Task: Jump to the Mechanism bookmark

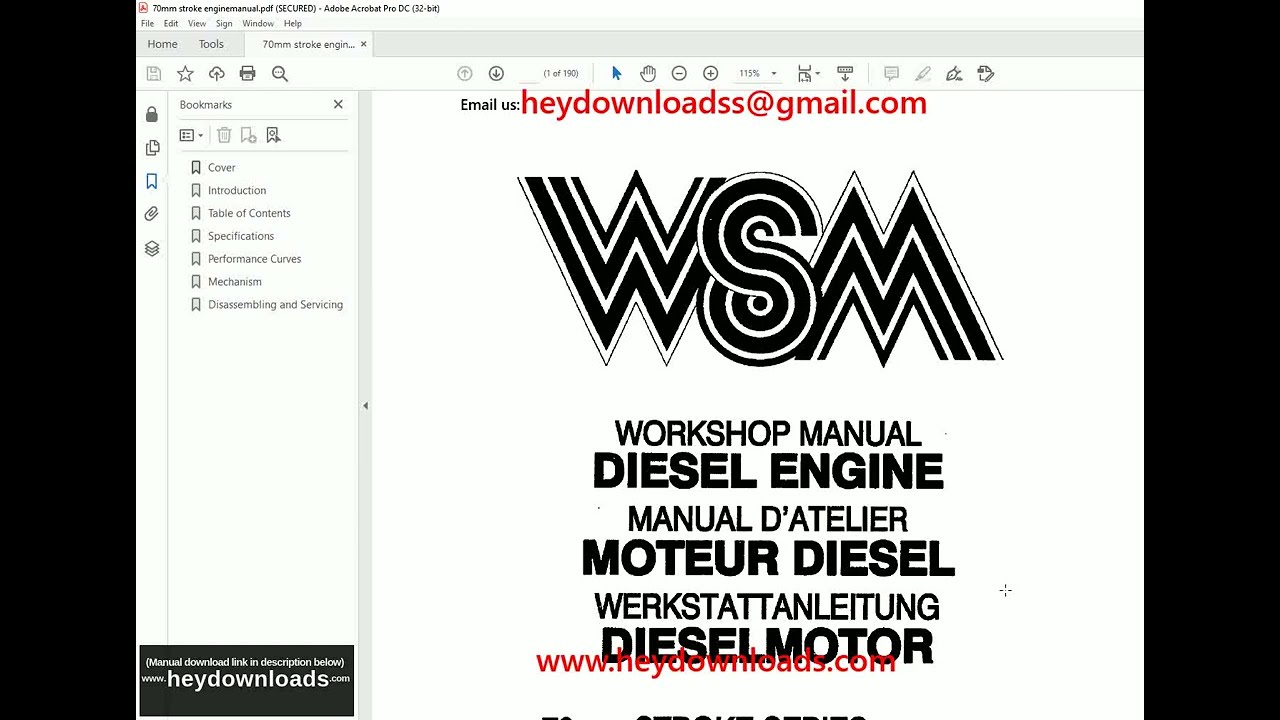Action: point(235,282)
